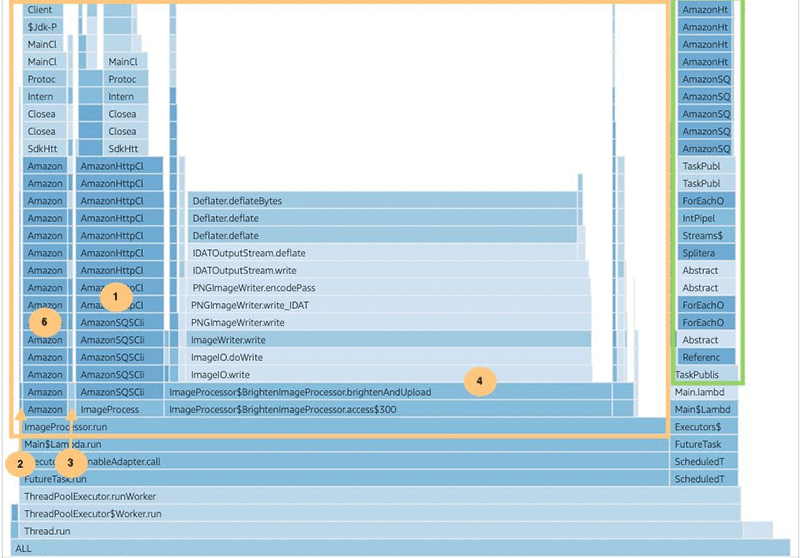Select the ThreadPoolExecutor$Worker.run frame
This screenshot has height=558, width=800.
pyautogui.click(x=380, y=514)
